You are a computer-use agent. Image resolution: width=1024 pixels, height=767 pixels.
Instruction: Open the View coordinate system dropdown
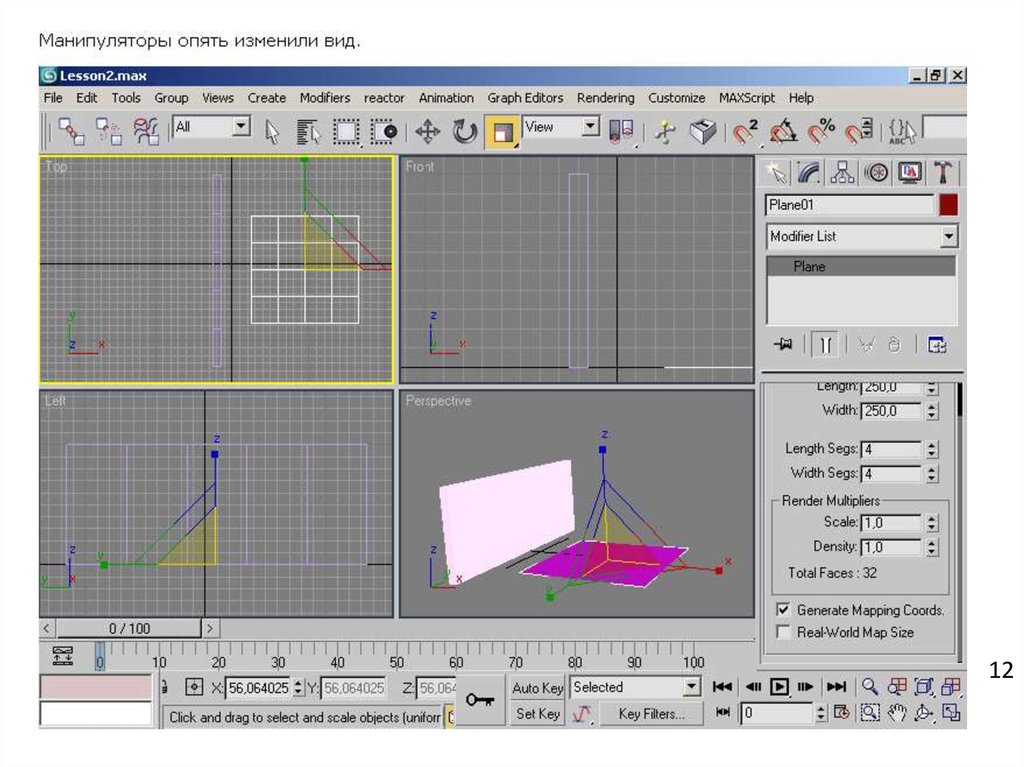tap(590, 128)
